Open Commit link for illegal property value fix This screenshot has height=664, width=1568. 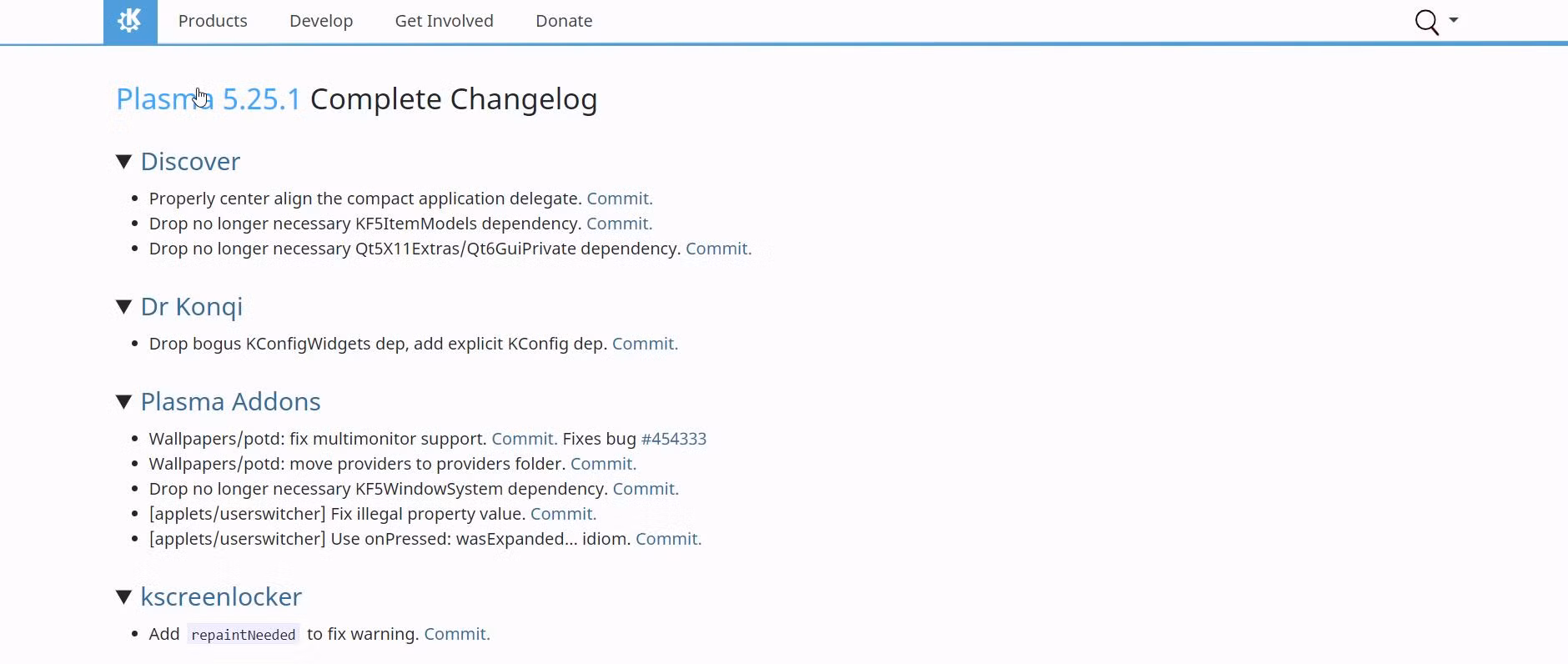pyautogui.click(x=564, y=514)
